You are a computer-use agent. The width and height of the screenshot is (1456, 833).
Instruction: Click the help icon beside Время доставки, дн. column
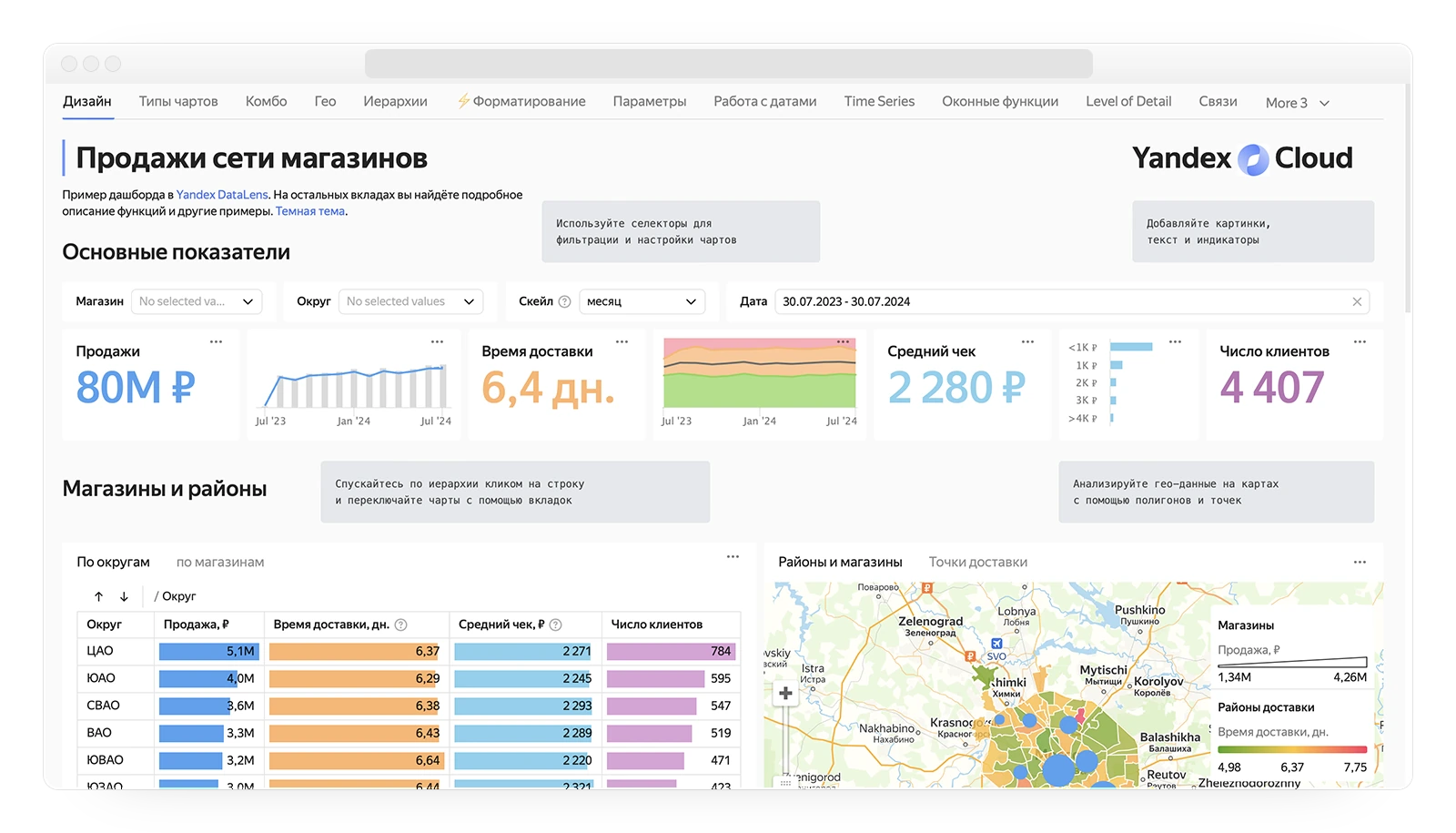pyautogui.click(x=400, y=625)
